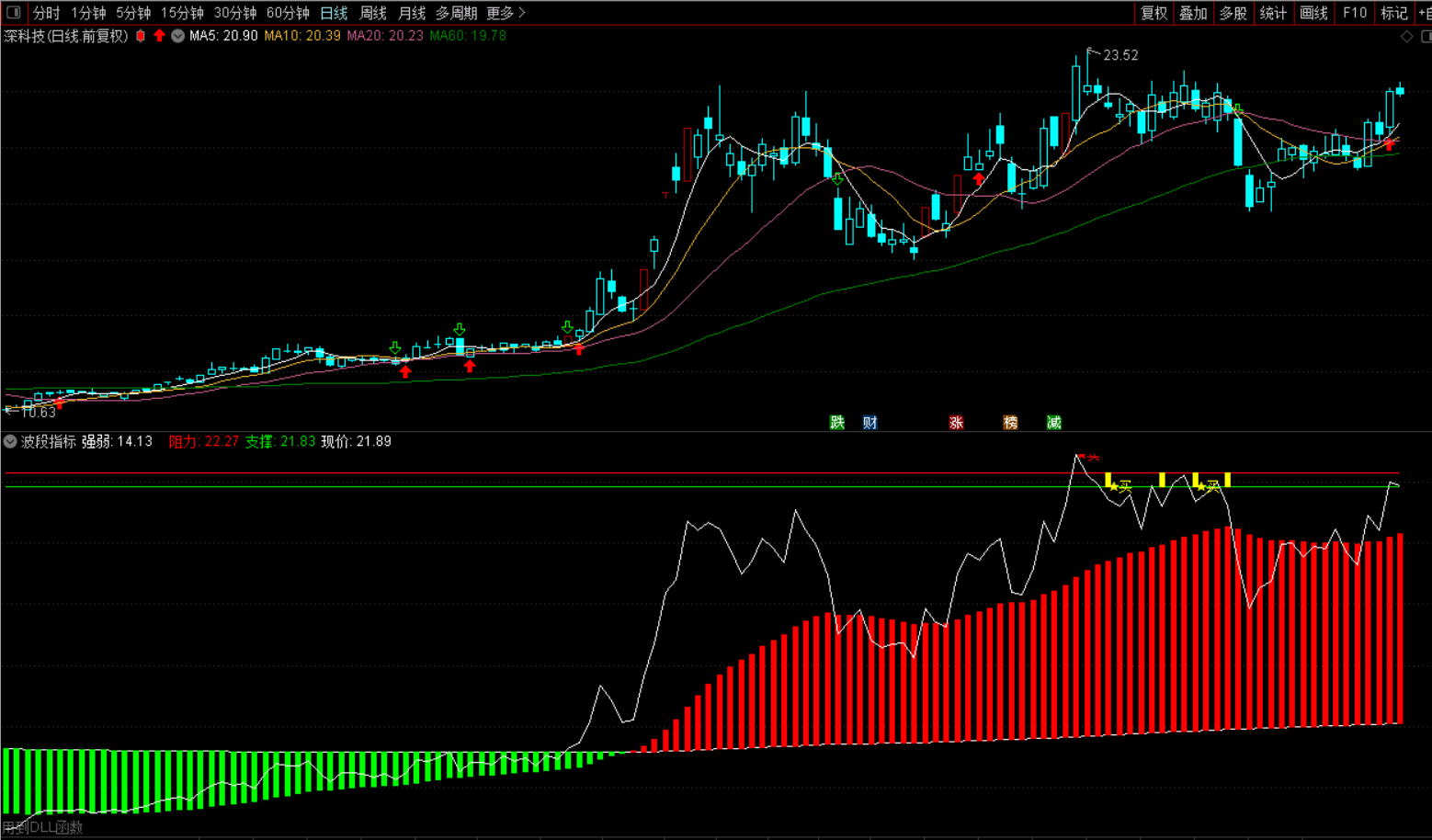Screen dimensions: 1432x840
Task: Click the 减 event marker icon
Action: coord(1053,423)
